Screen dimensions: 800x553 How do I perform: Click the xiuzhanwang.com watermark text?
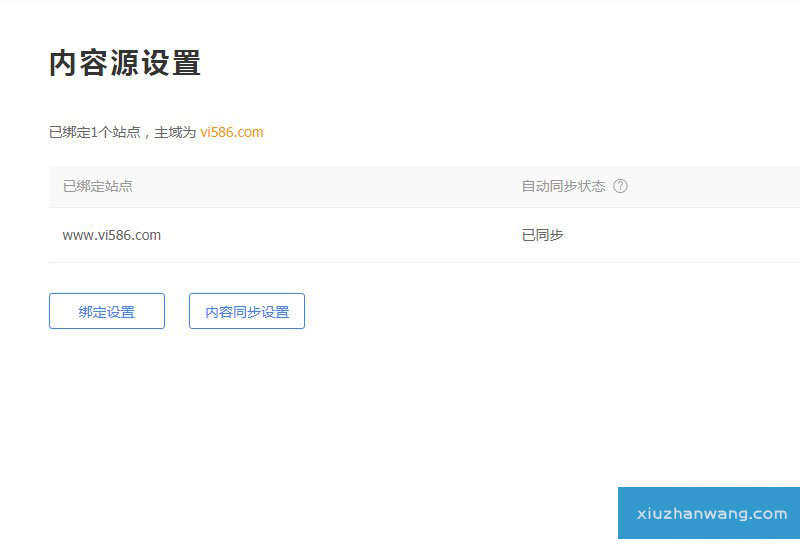[712, 514]
